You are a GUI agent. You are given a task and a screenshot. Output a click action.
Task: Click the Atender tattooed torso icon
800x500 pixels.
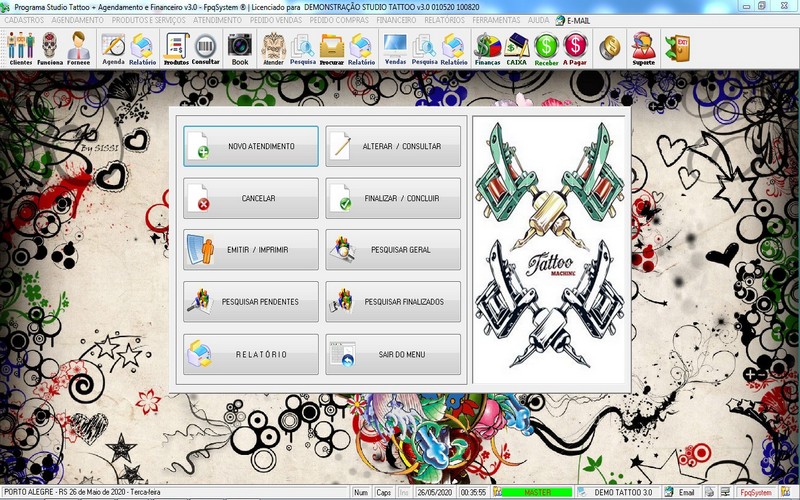tap(273, 48)
